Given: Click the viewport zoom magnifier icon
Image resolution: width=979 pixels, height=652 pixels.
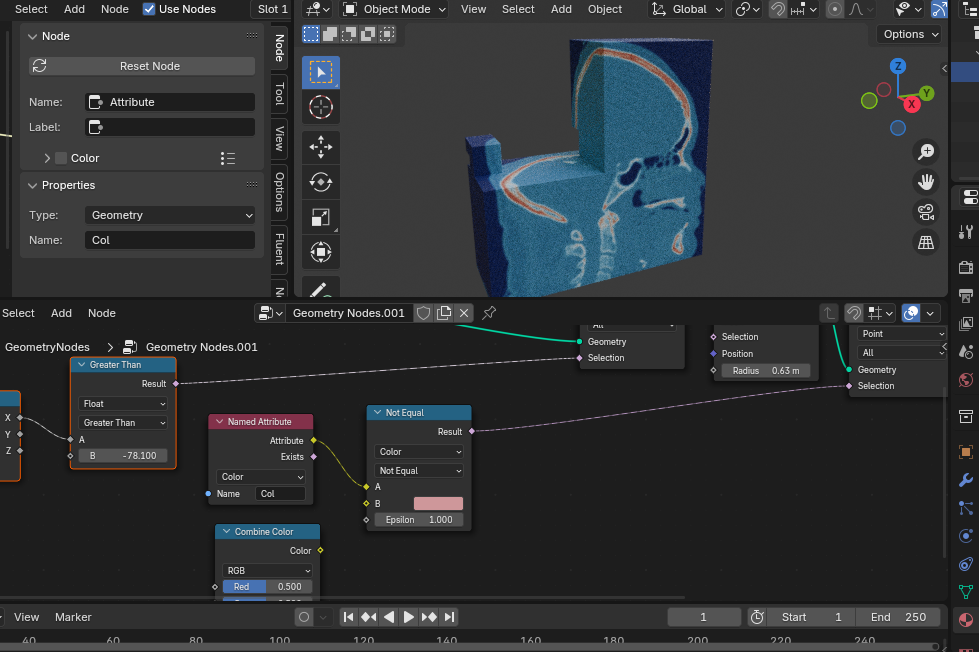Looking at the screenshot, I should click(x=926, y=151).
